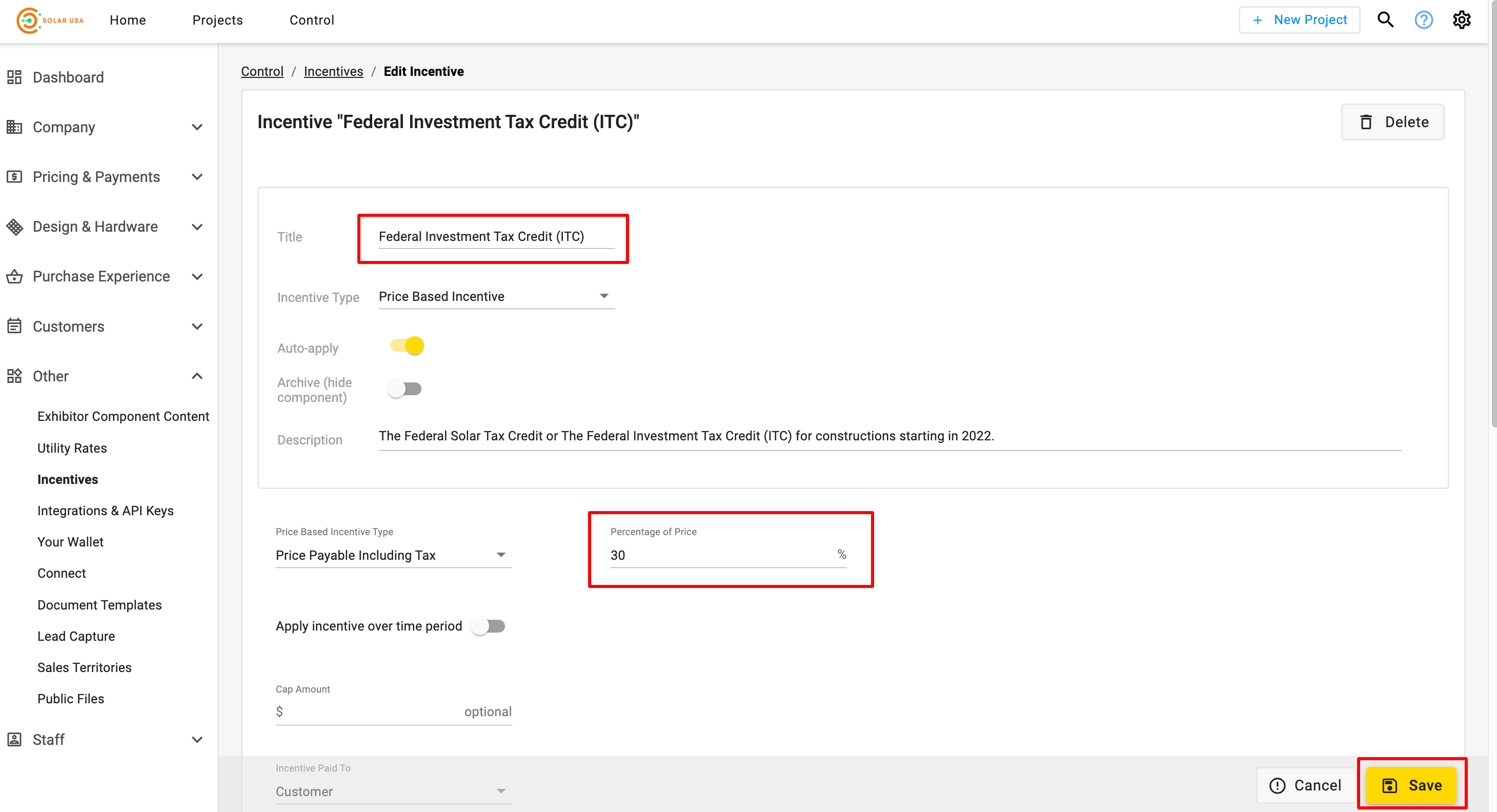Enable Apply incentive over time period
1497x812 pixels.
488,626
